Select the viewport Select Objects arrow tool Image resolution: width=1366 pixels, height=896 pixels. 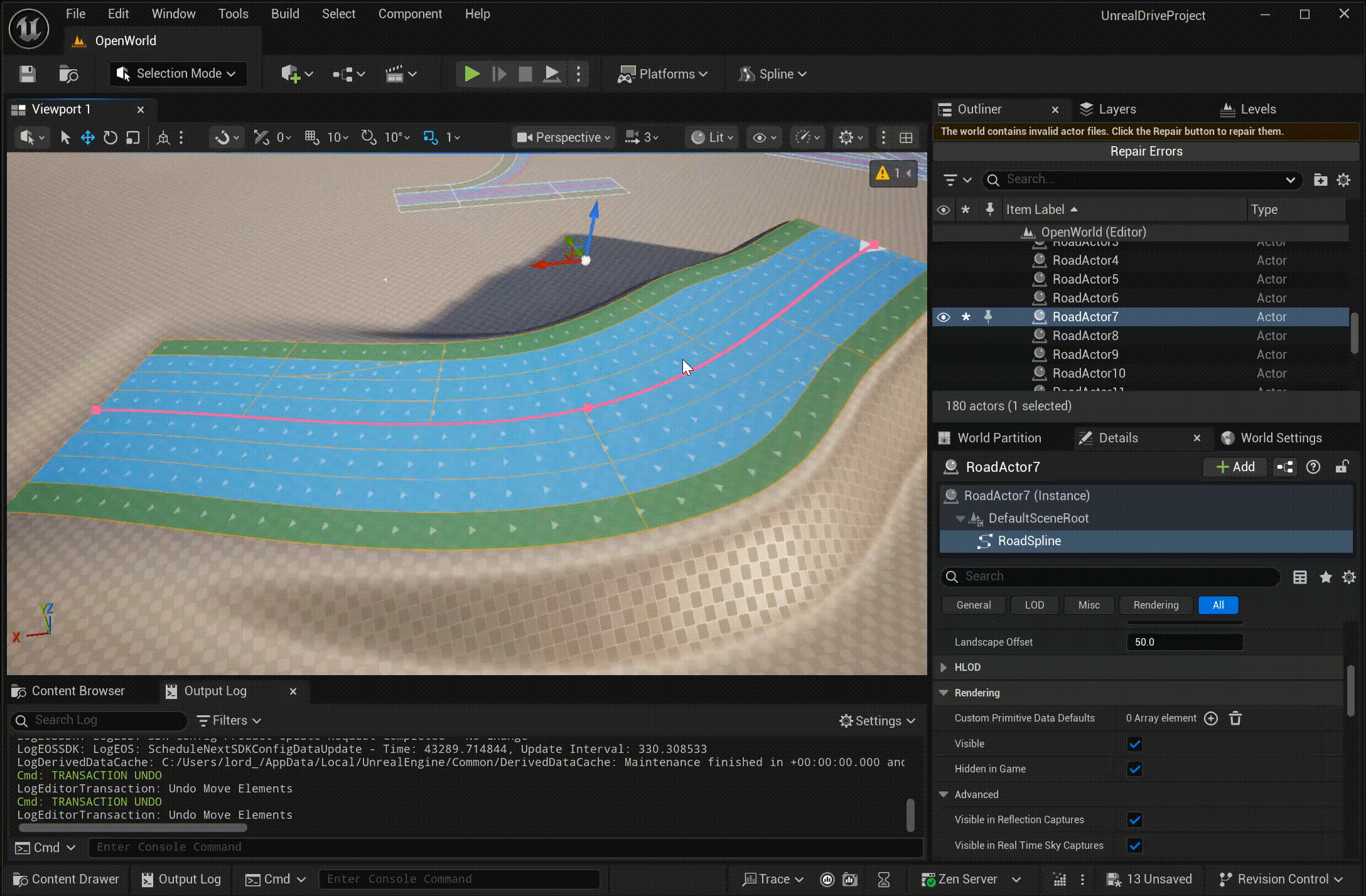point(65,137)
